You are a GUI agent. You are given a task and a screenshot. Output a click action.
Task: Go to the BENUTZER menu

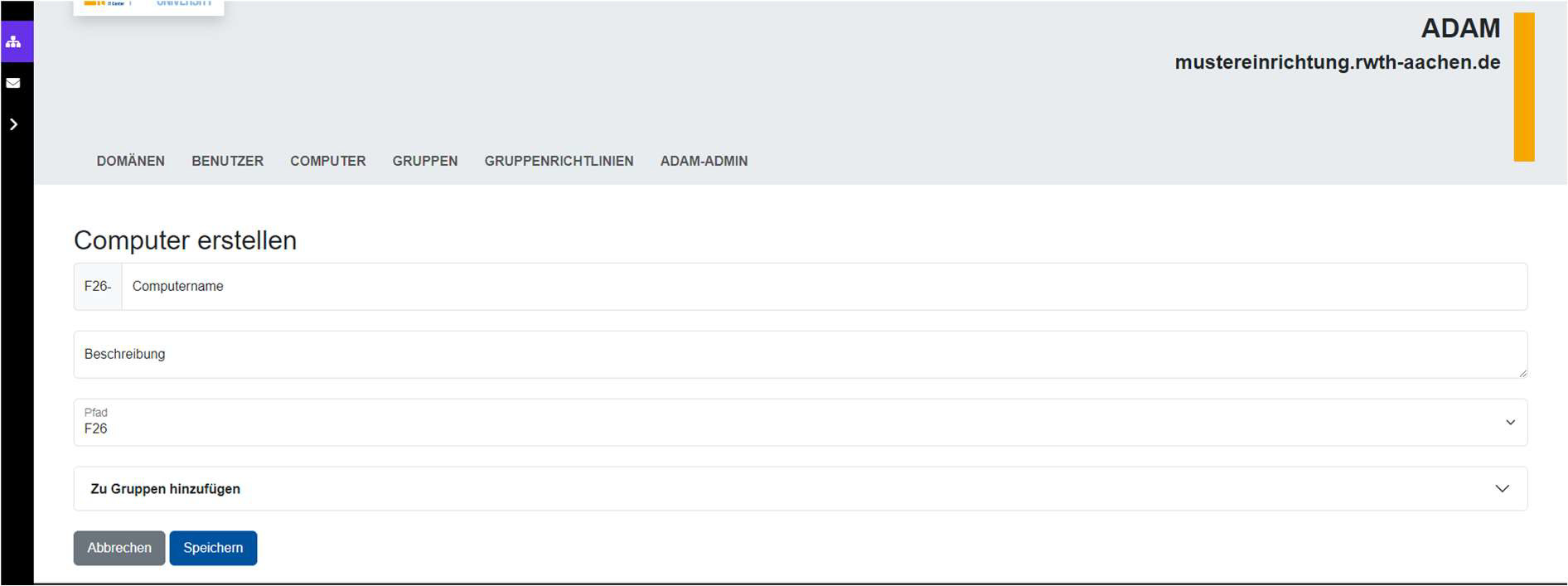(227, 161)
